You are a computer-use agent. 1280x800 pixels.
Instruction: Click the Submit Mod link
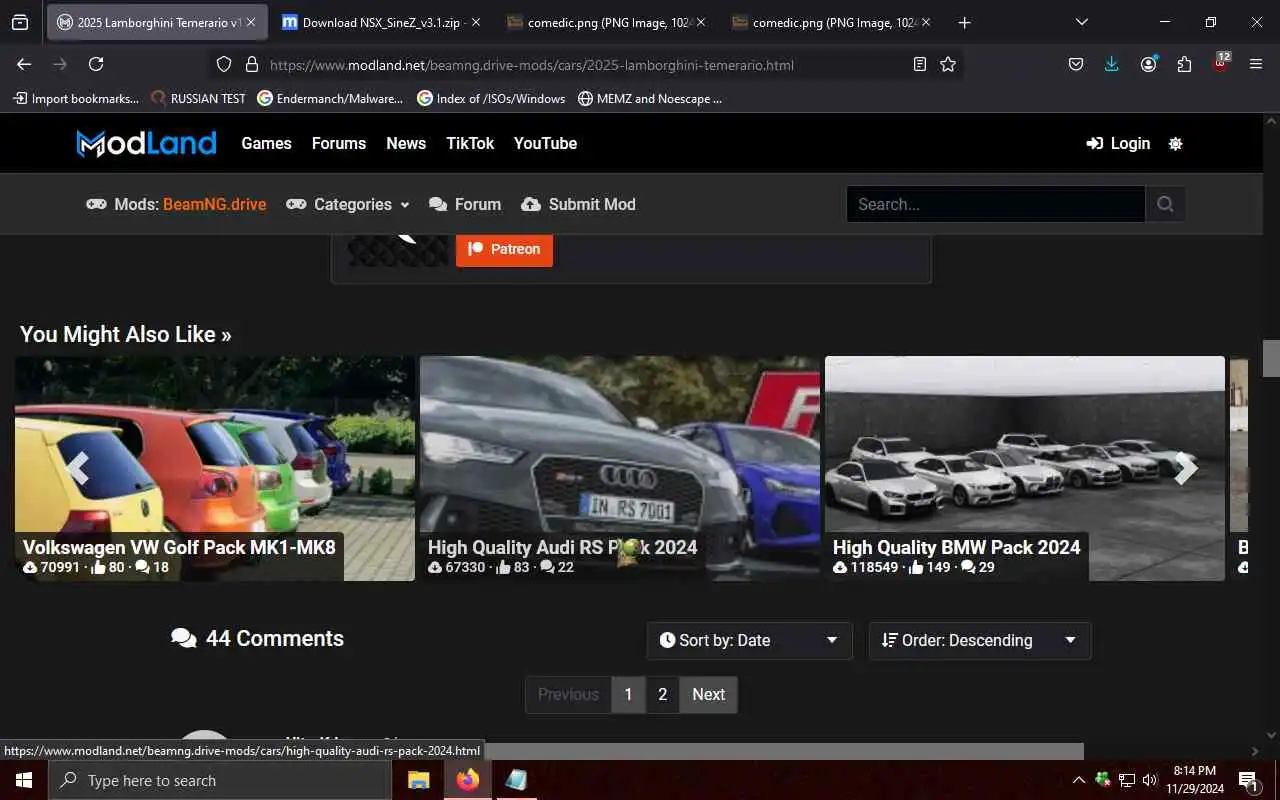click(x=578, y=204)
